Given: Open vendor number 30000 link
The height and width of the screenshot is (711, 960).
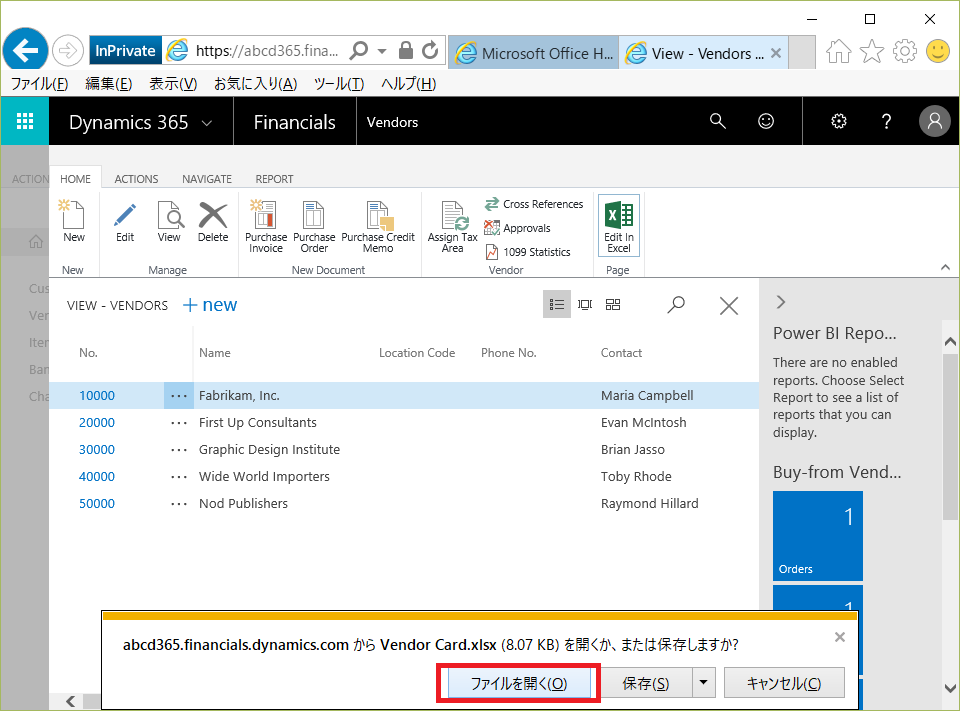Looking at the screenshot, I should [x=97, y=450].
